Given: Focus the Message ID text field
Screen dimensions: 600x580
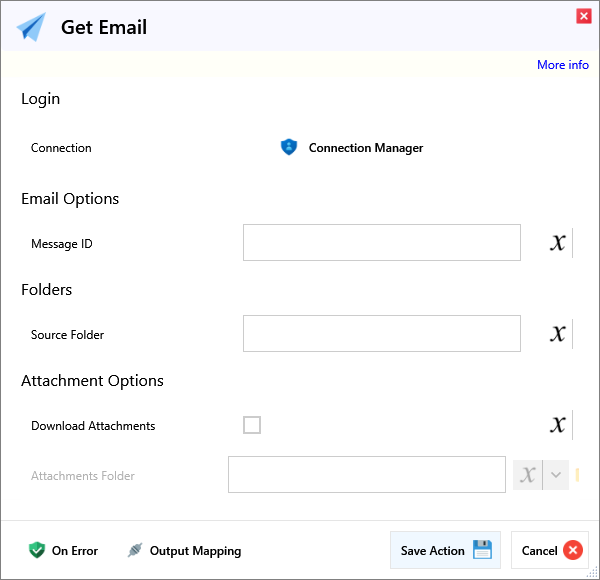Looking at the screenshot, I should [381, 243].
